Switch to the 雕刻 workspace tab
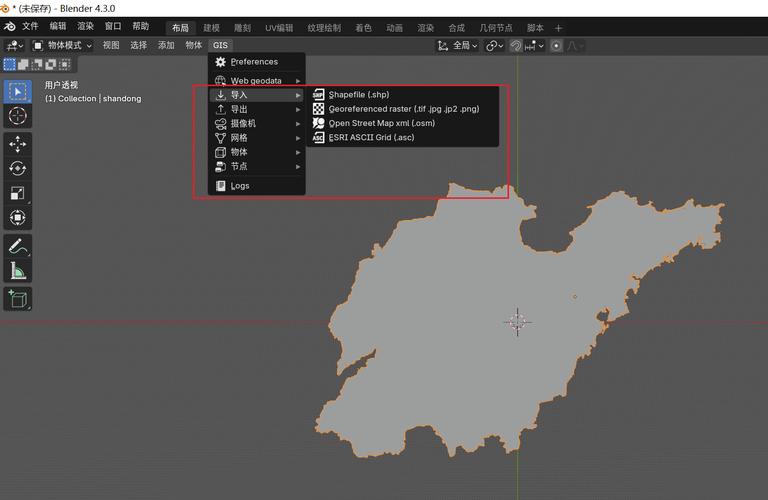This screenshot has height=500, width=768. point(242,28)
